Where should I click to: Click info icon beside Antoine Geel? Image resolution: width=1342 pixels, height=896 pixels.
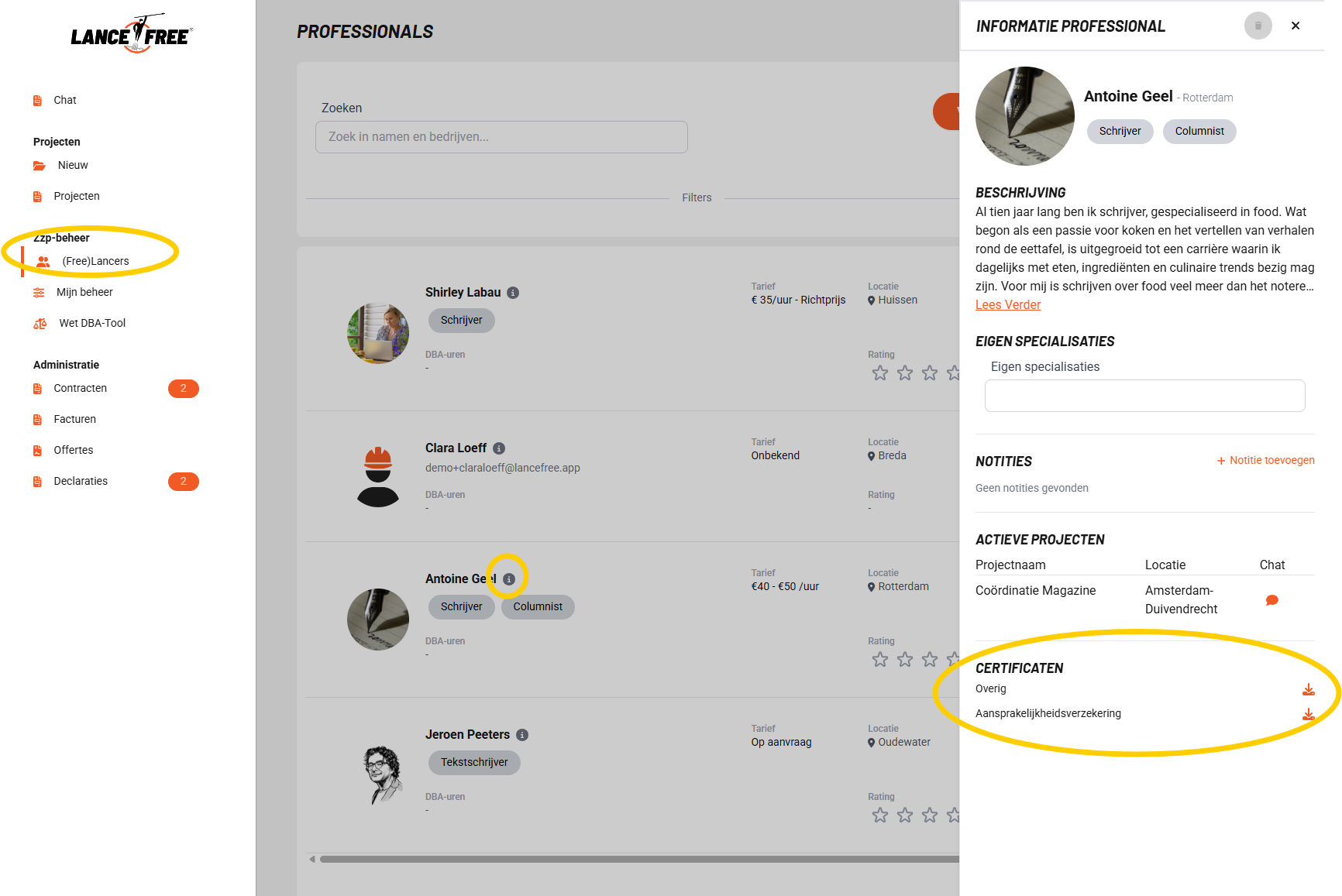tap(508, 579)
